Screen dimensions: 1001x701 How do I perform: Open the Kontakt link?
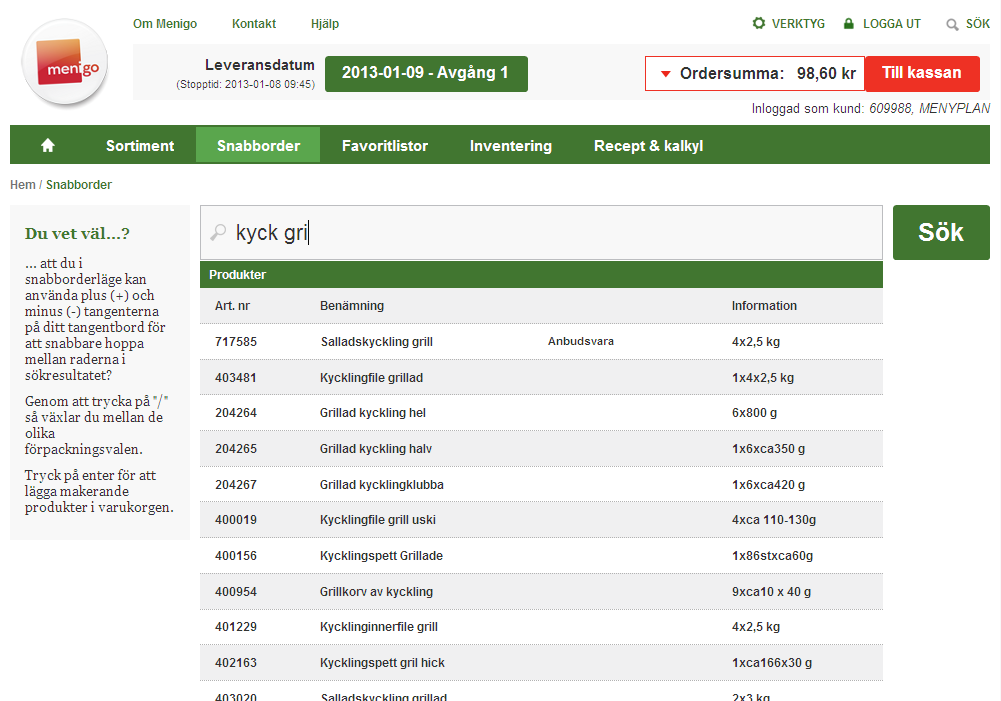point(253,24)
